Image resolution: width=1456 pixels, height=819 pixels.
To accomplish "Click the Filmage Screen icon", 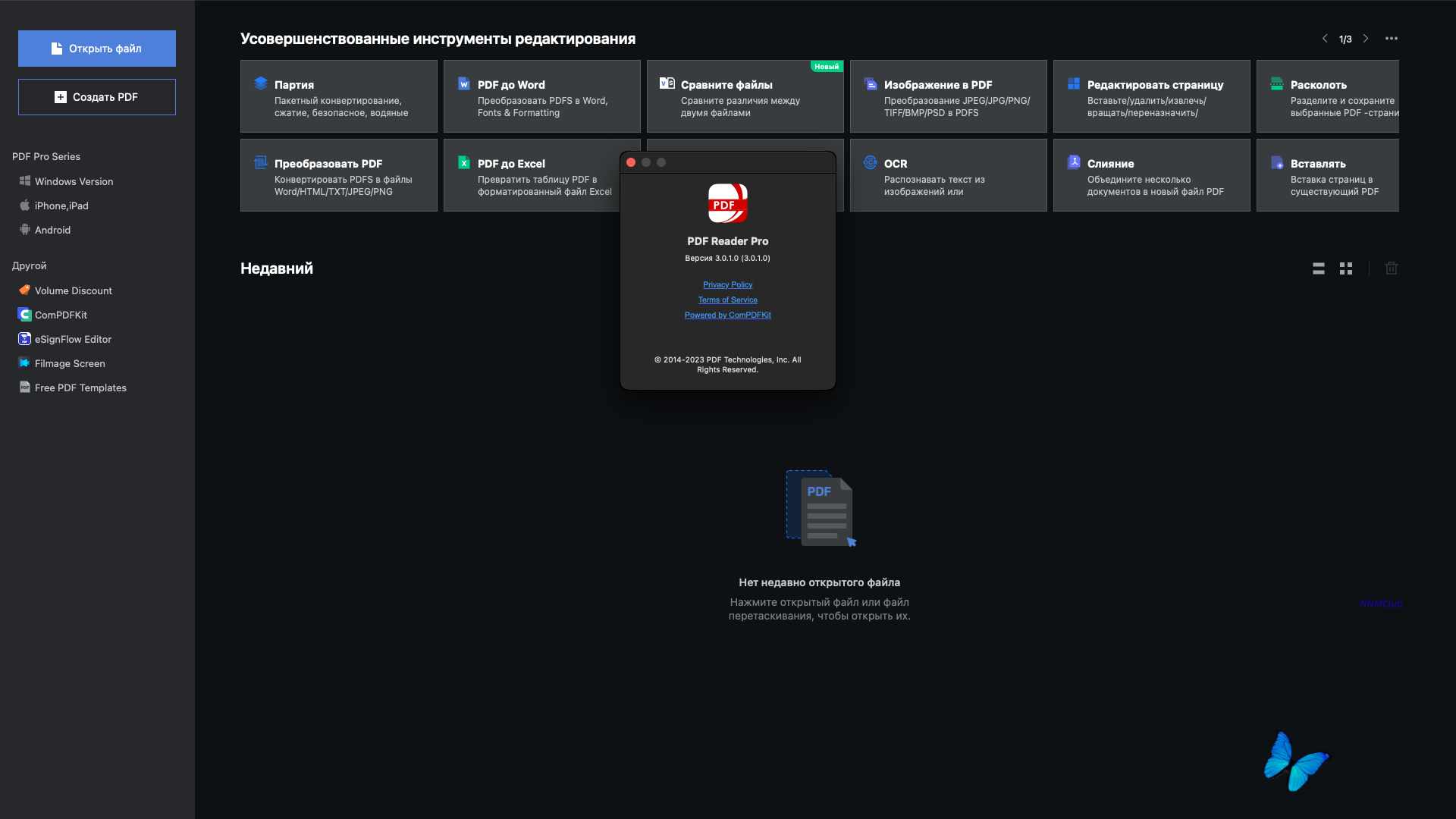I will (x=25, y=362).
